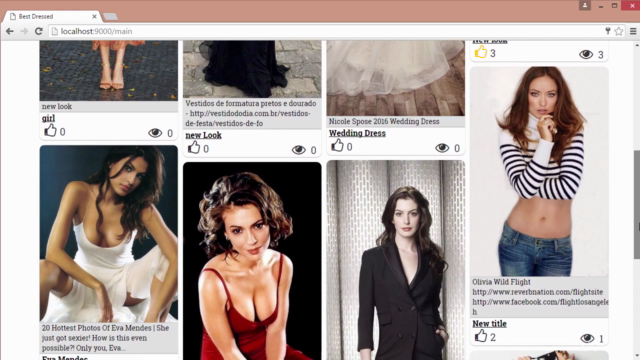The image size is (640, 360).
Task: Like the 'girl' post with thumbs-up icon
Action: click(50, 131)
